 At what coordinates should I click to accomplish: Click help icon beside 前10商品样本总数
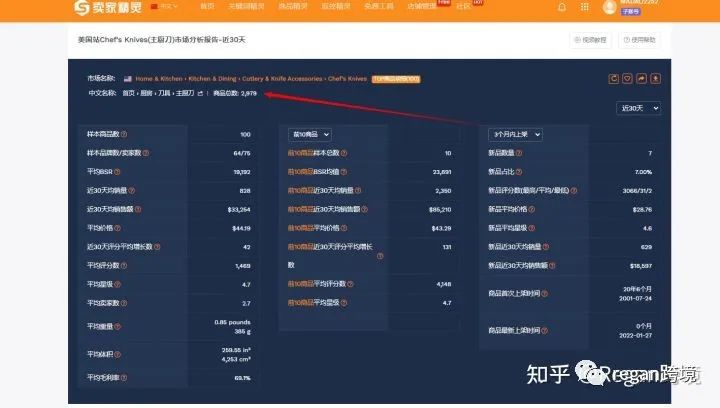pyautogui.click(x=344, y=153)
